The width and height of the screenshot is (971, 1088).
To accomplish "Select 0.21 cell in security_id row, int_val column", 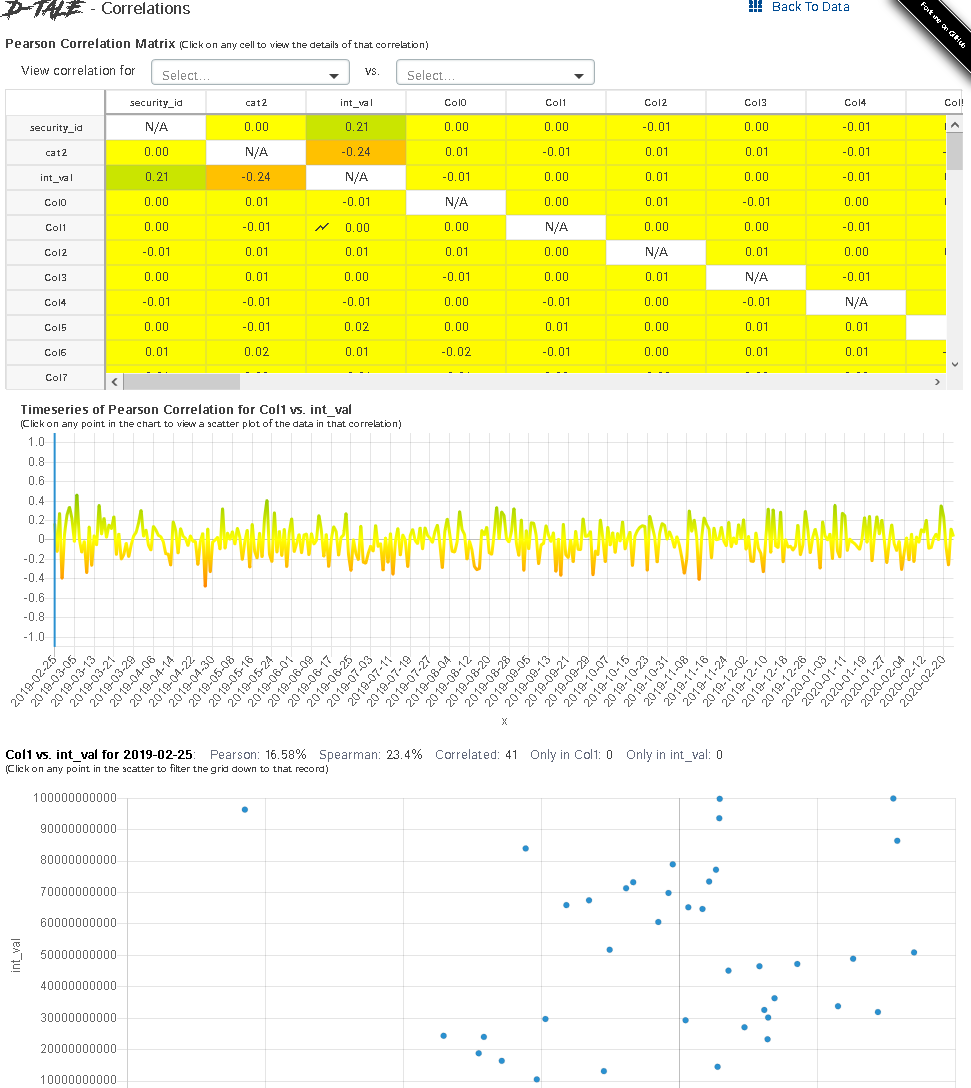I will pyautogui.click(x=356, y=127).
